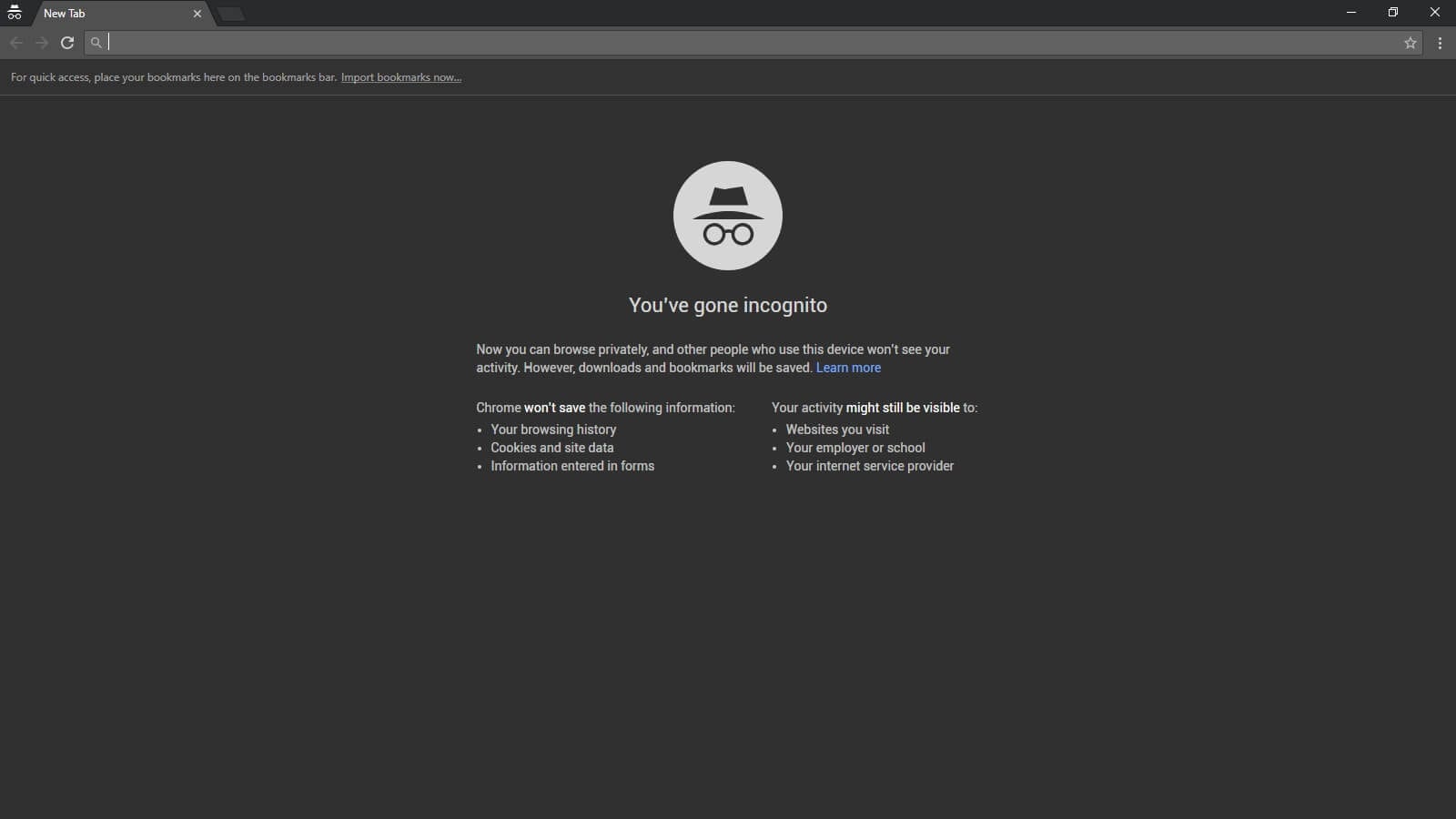The image size is (1456, 819).
Task: Click the 'Chrome won't save' line
Action: [x=605, y=408]
